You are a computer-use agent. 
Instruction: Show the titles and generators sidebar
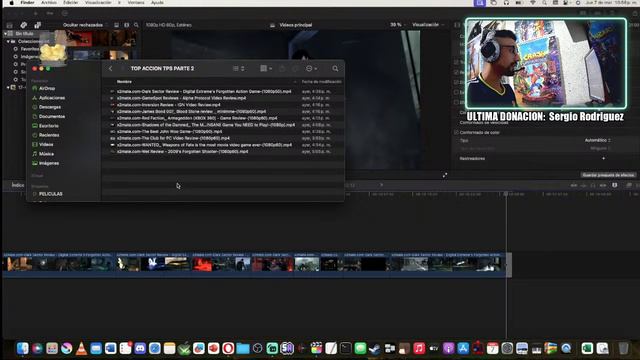38,25
